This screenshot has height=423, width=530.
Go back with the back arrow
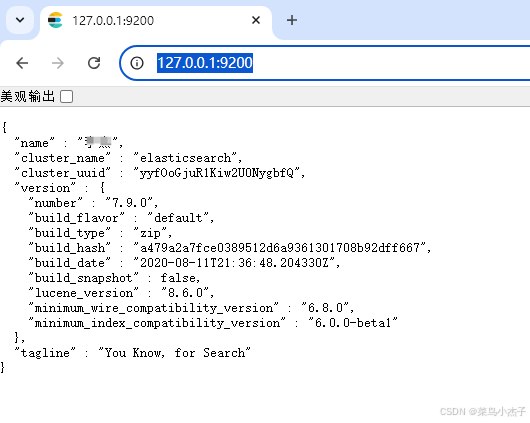(22, 63)
